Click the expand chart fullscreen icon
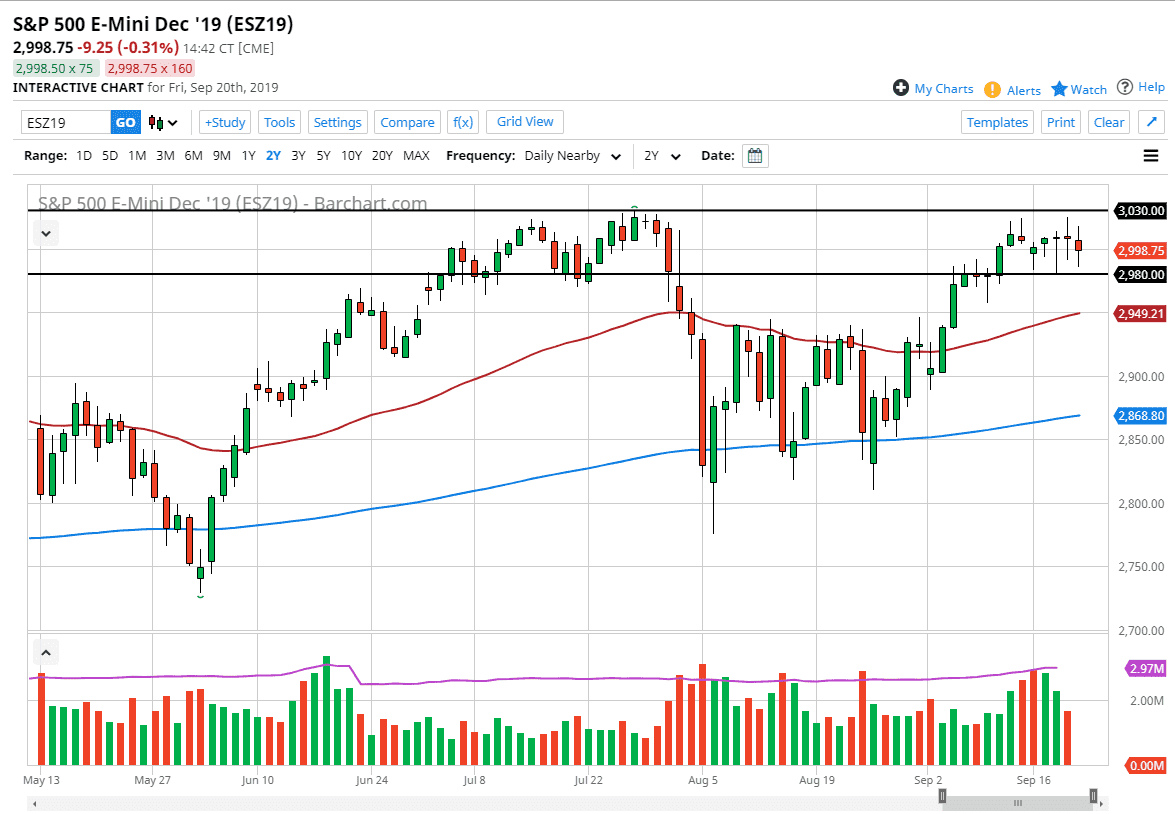Screen dimensions: 1175x814 point(1152,122)
